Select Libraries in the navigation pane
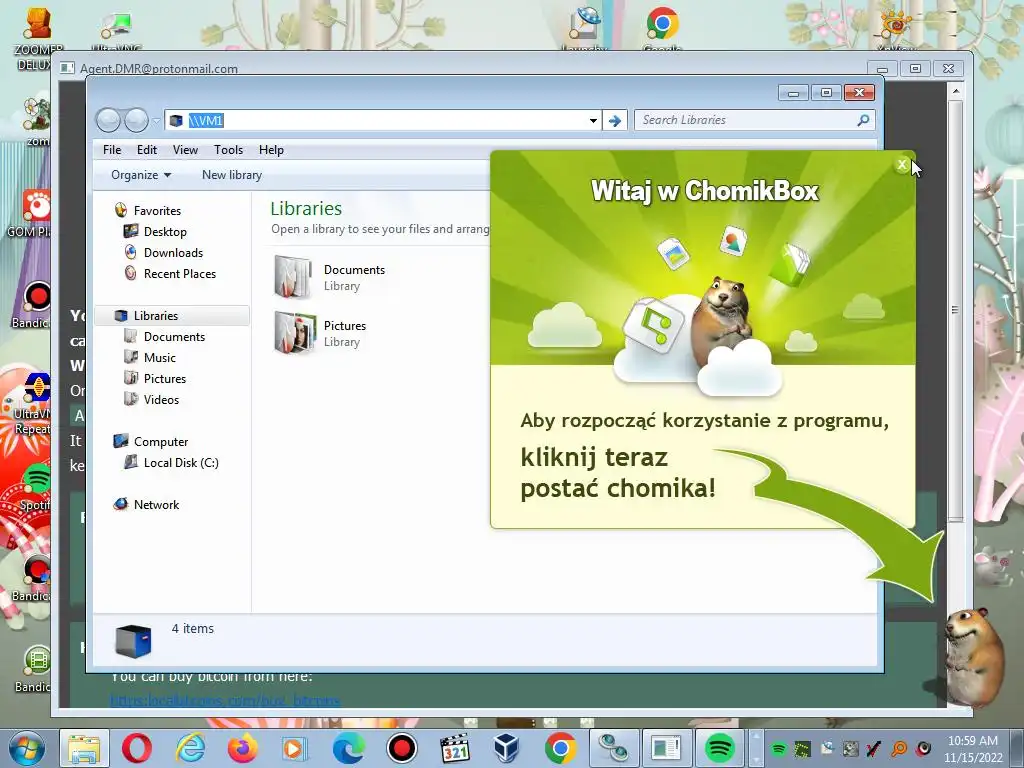Screen dimensions: 1024x768 [x=171, y=315]
